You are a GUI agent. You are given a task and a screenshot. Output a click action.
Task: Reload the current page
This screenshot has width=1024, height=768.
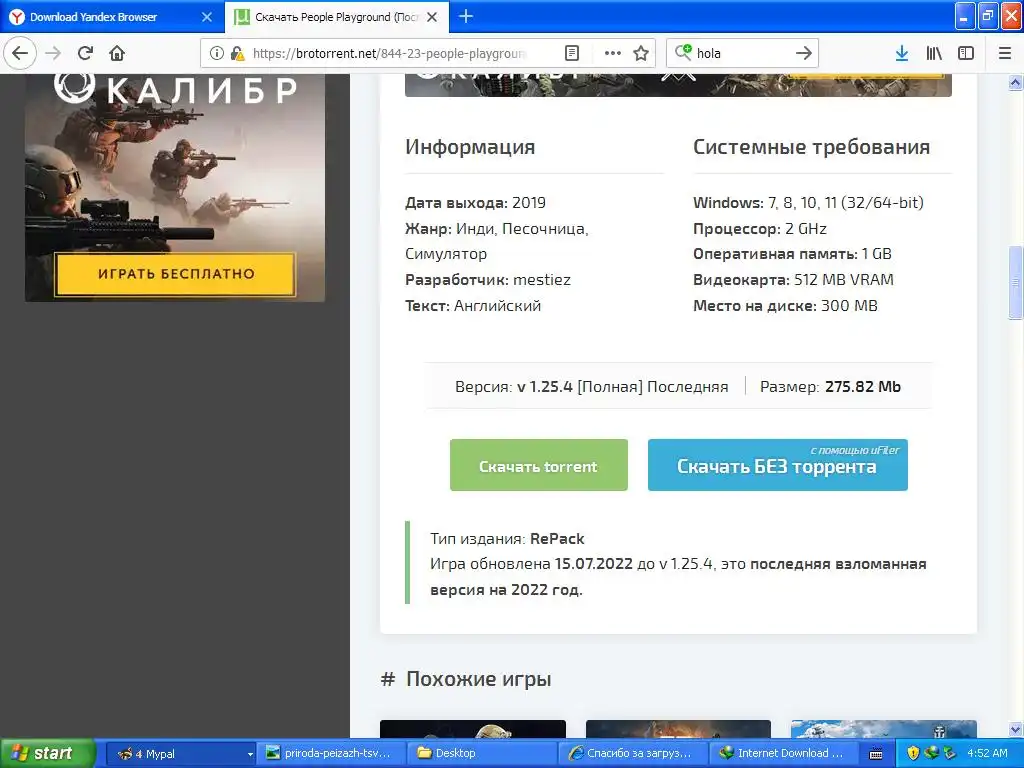[x=85, y=53]
